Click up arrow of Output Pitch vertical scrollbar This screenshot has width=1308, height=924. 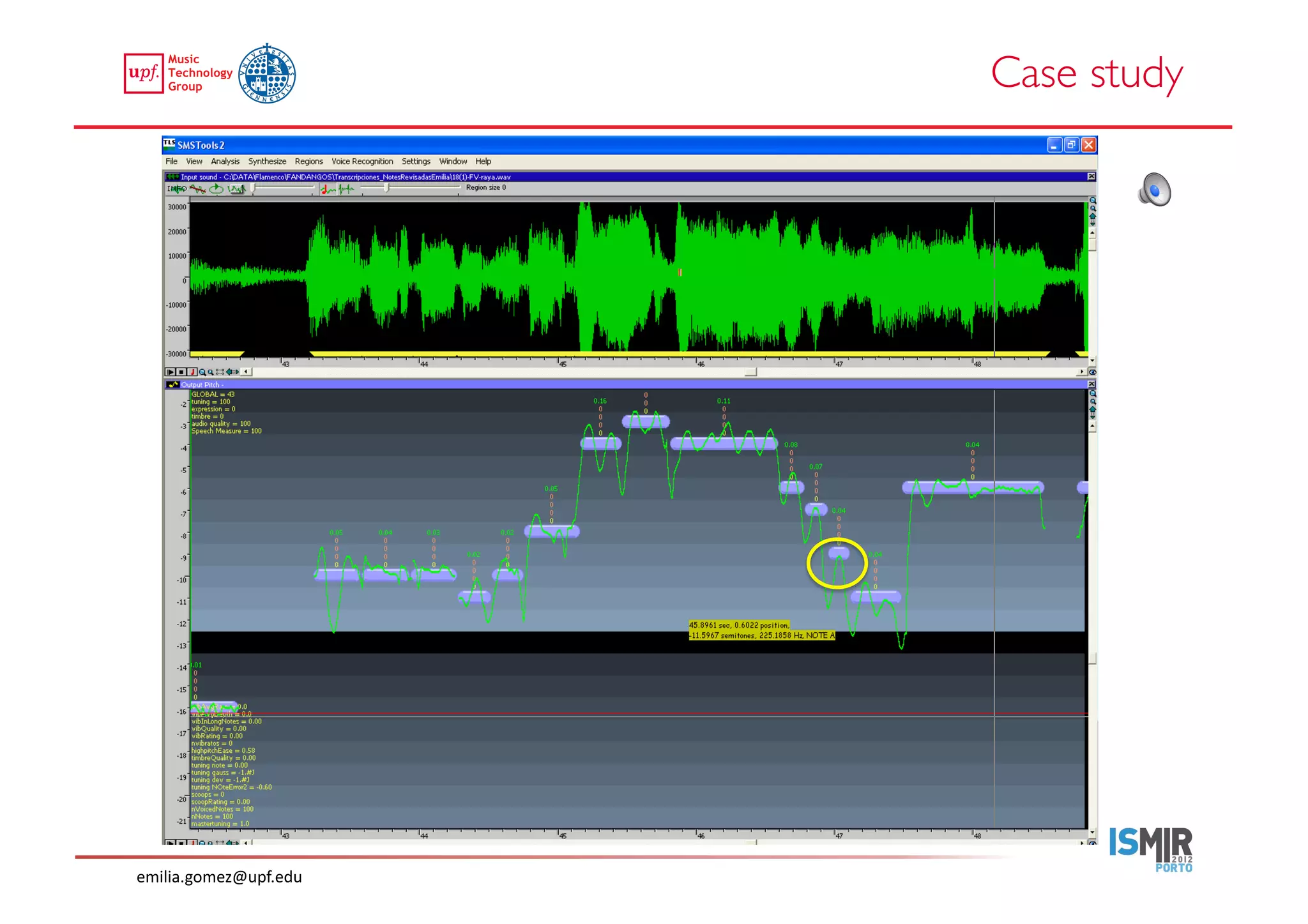point(1093,426)
